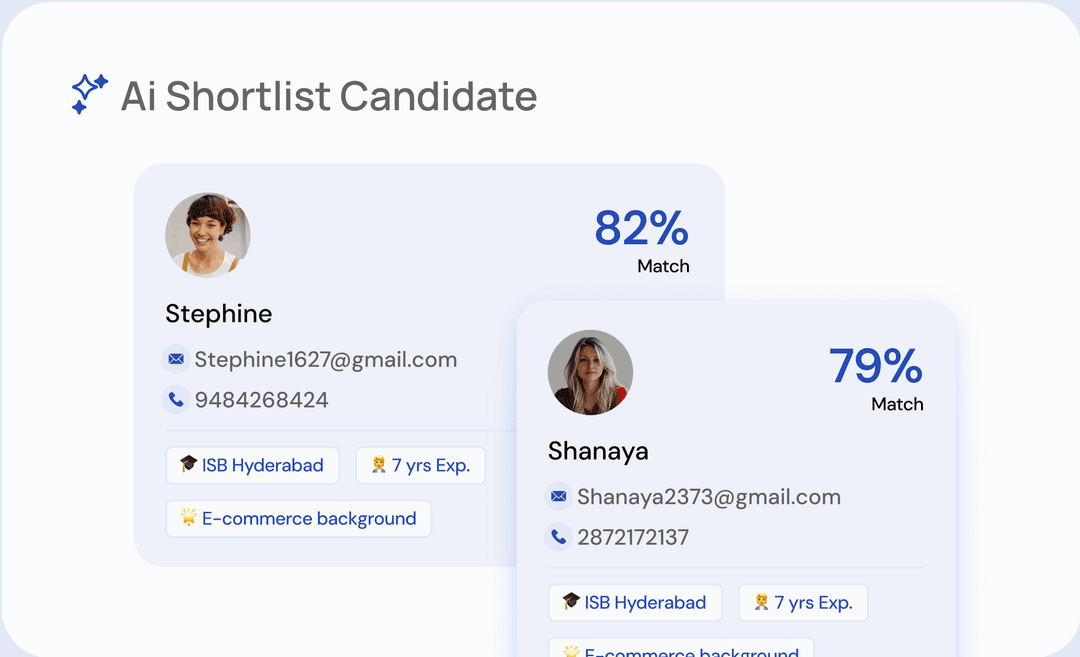Click Stephine's email address link
The height and width of the screenshot is (657, 1080).
[x=327, y=359]
